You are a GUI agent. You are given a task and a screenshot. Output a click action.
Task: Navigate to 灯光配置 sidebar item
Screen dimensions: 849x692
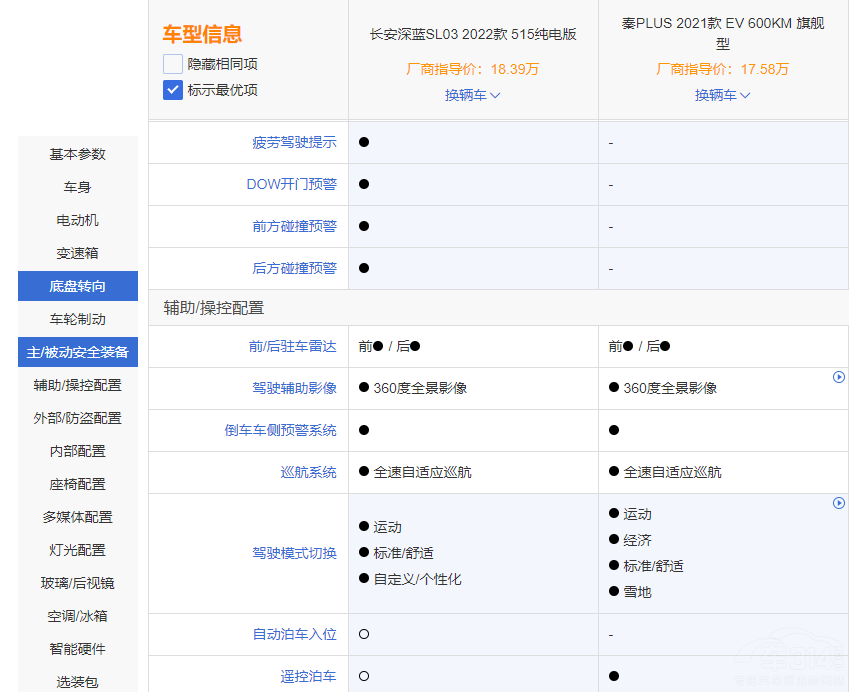[x=78, y=550]
